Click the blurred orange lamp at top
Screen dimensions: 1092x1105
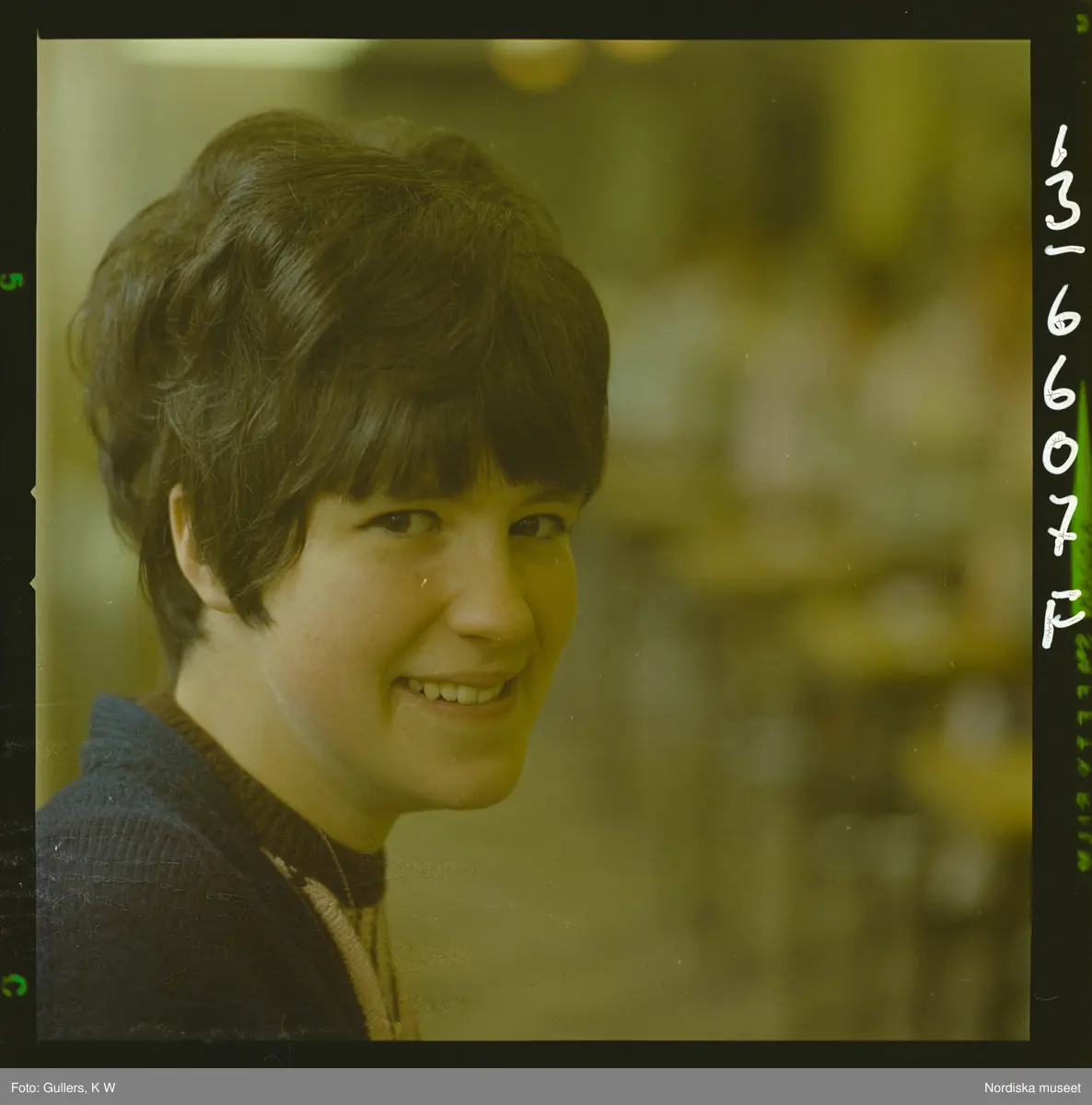(x=536, y=63)
